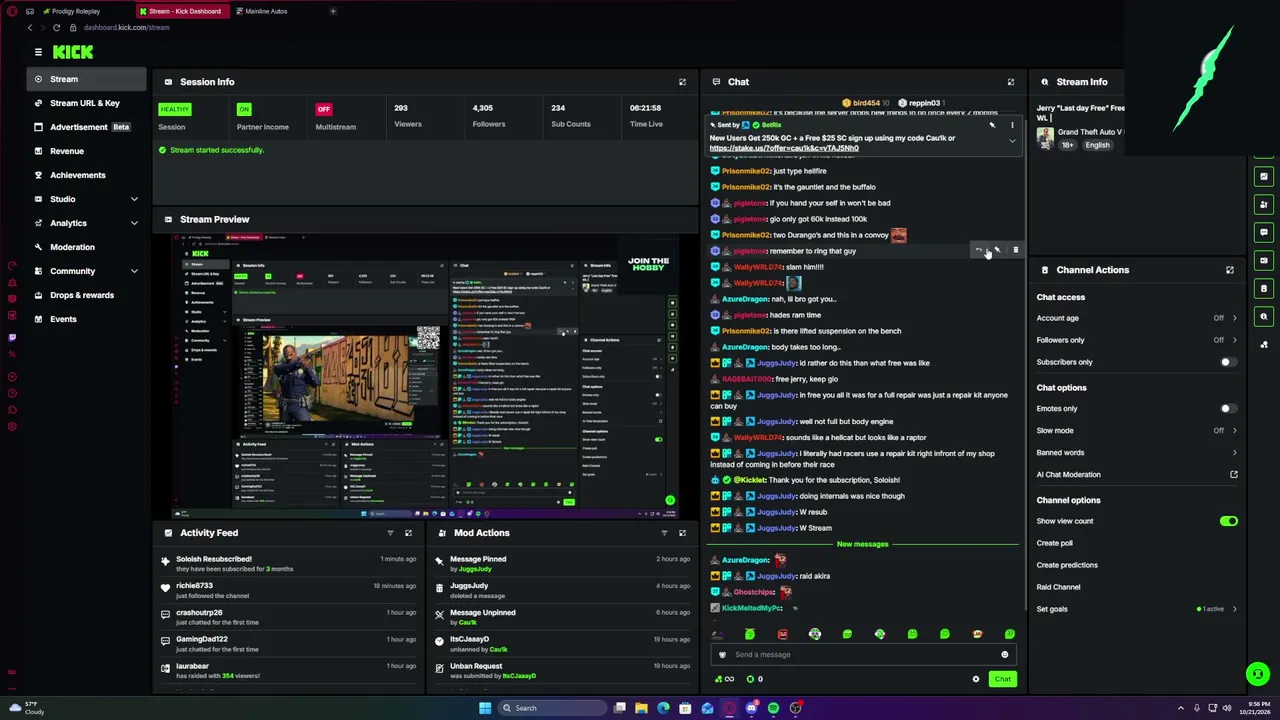This screenshot has height=720, width=1280.
Task: Open the emoji picker in message box
Action: (1004, 655)
